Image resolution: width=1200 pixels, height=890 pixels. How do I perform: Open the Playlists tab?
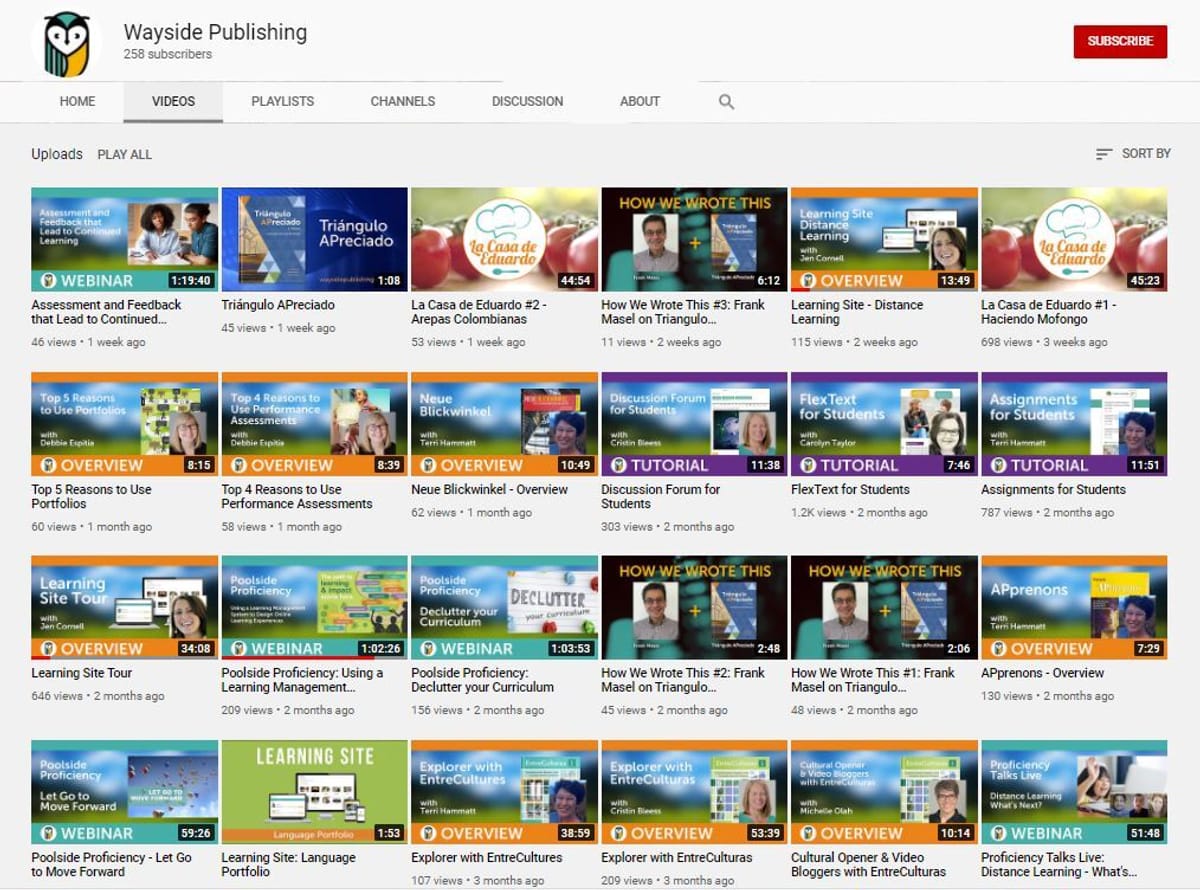point(283,101)
